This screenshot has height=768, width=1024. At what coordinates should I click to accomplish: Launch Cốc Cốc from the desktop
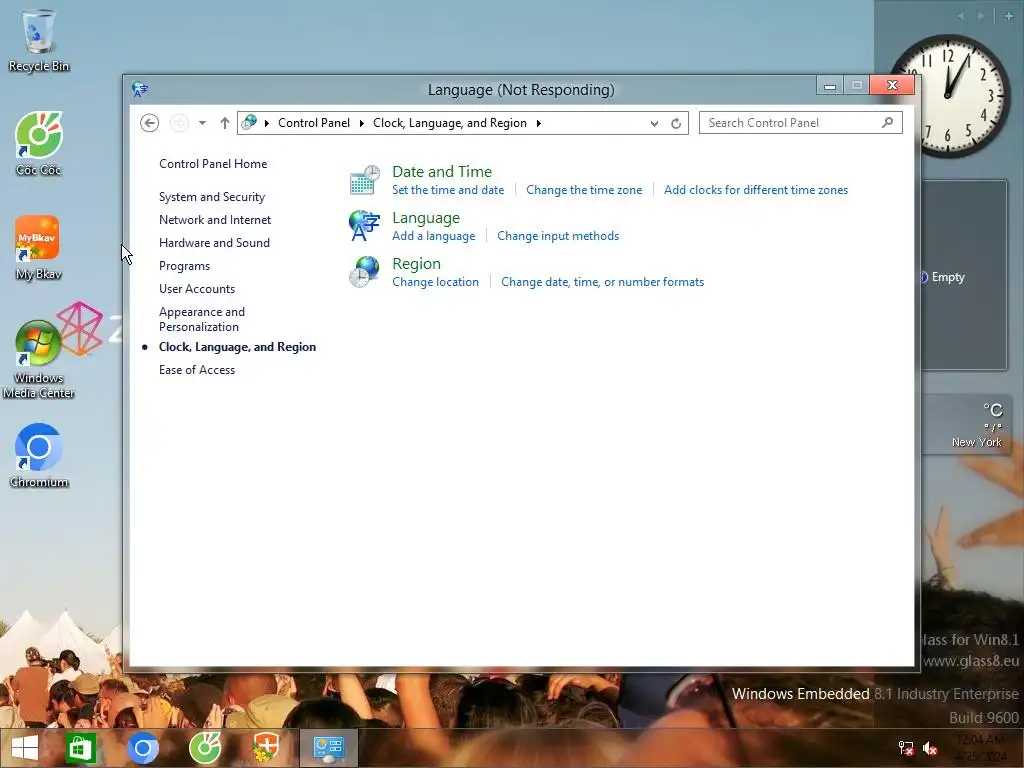point(39,144)
